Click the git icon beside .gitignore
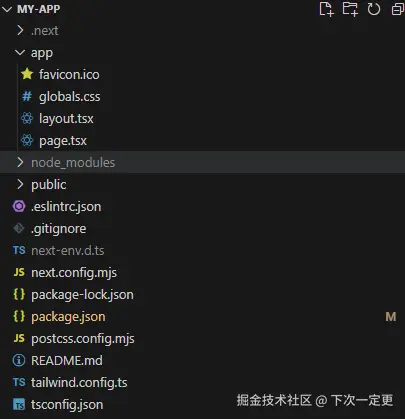The image size is (405, 419). [19, 228]
